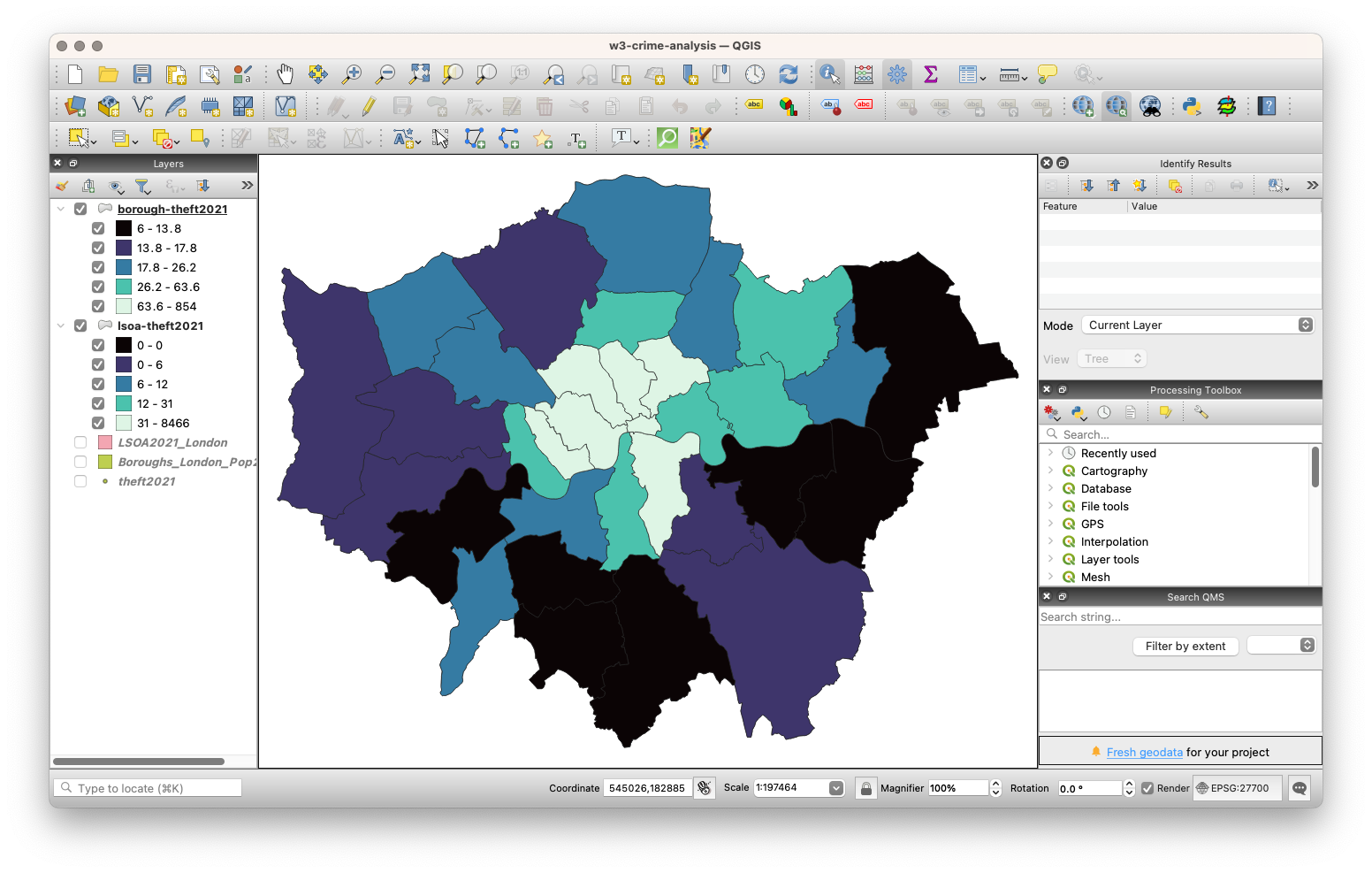Collapse the lsoa-theft2021 layer legend
The image size is (1372, 873).
tap(61, 325)
